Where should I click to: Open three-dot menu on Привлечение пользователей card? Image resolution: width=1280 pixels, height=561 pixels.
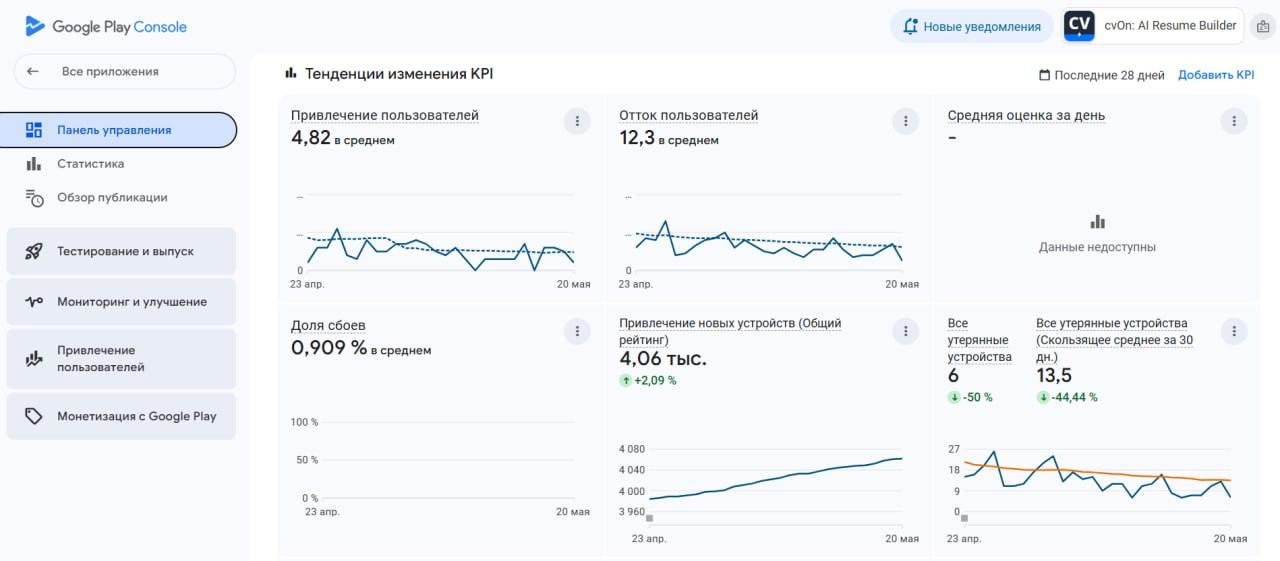coord(577,122)
